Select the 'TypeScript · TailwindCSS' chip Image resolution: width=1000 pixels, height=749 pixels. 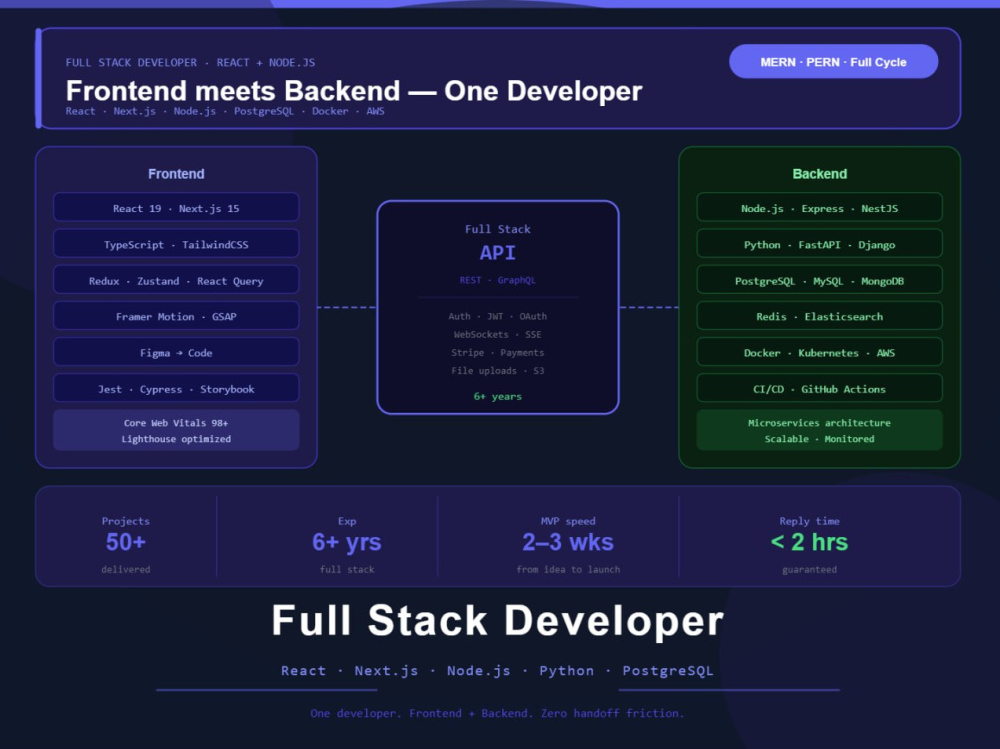coord(176,244)
